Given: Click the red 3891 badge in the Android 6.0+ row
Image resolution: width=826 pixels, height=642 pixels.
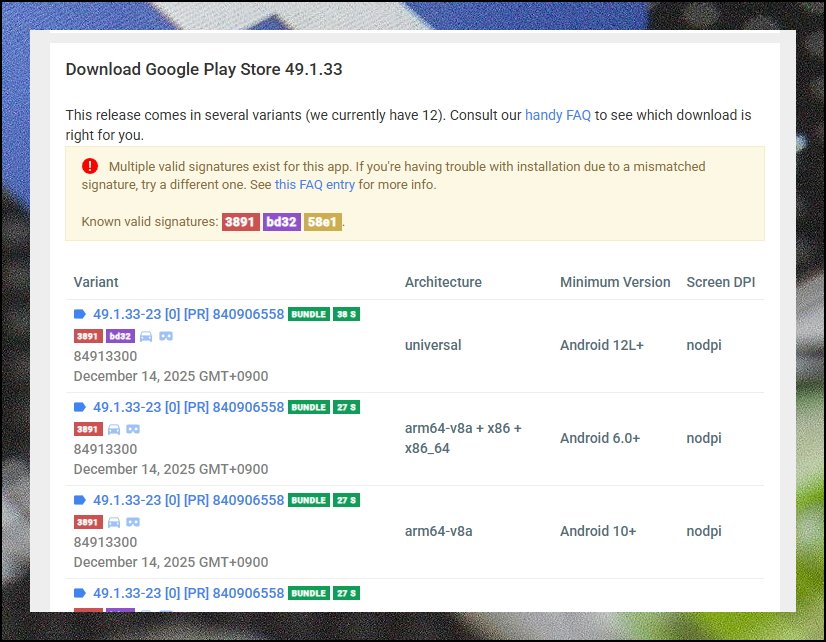Looking at the screenshot, I should pos(88,429).
